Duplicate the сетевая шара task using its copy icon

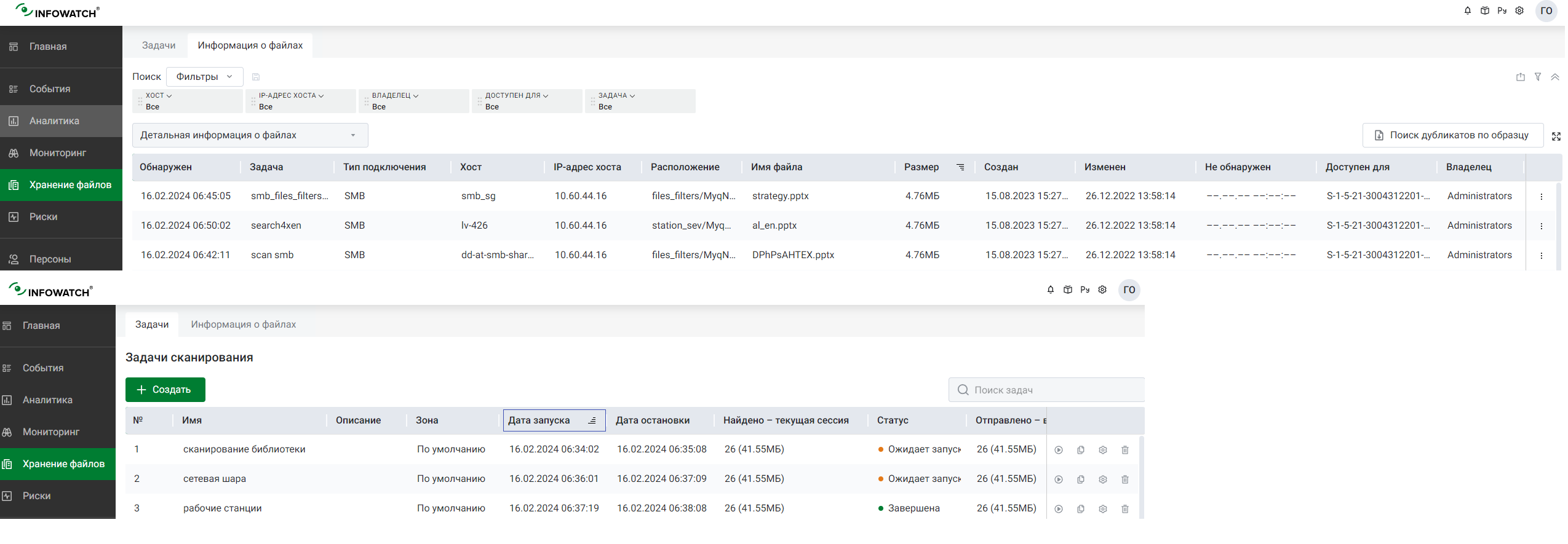point(1080,479)
